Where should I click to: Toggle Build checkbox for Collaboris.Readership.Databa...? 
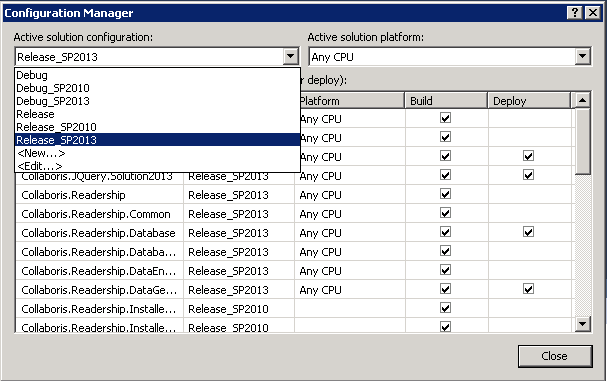(446, 251)
